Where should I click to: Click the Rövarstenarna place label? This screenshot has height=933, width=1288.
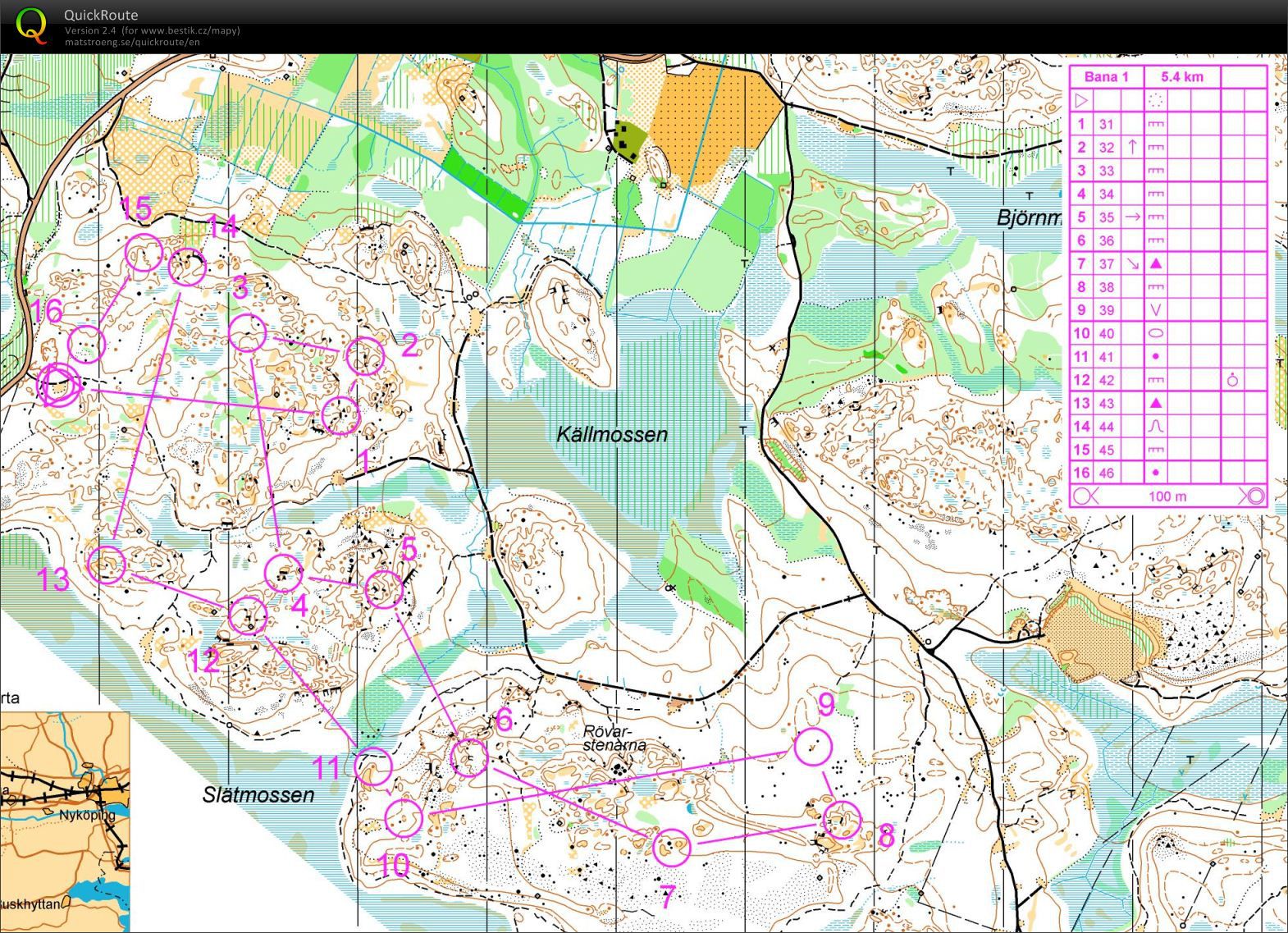tap(614, 738)
